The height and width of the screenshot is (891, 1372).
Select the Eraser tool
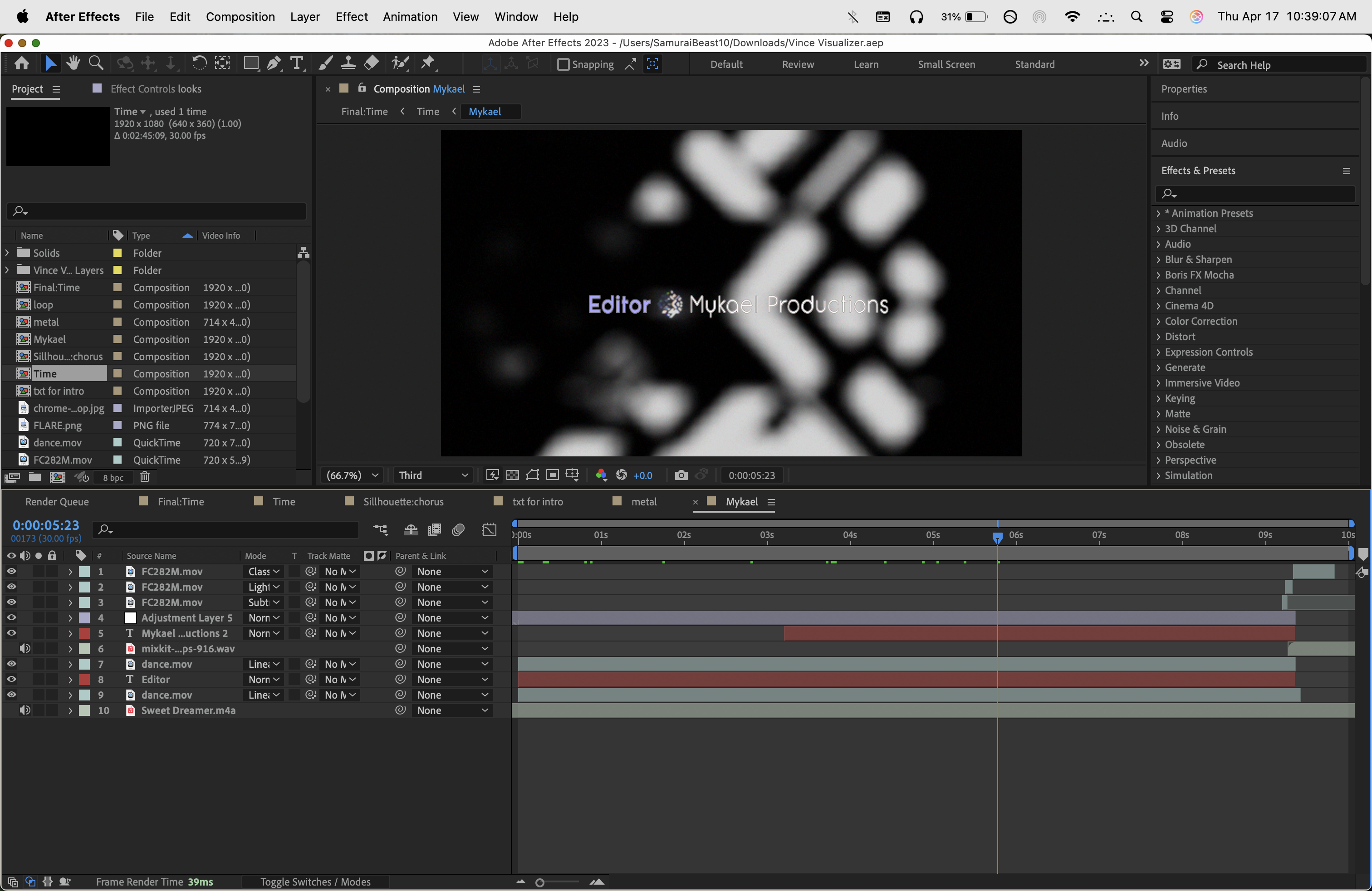(x=372, y=64)
